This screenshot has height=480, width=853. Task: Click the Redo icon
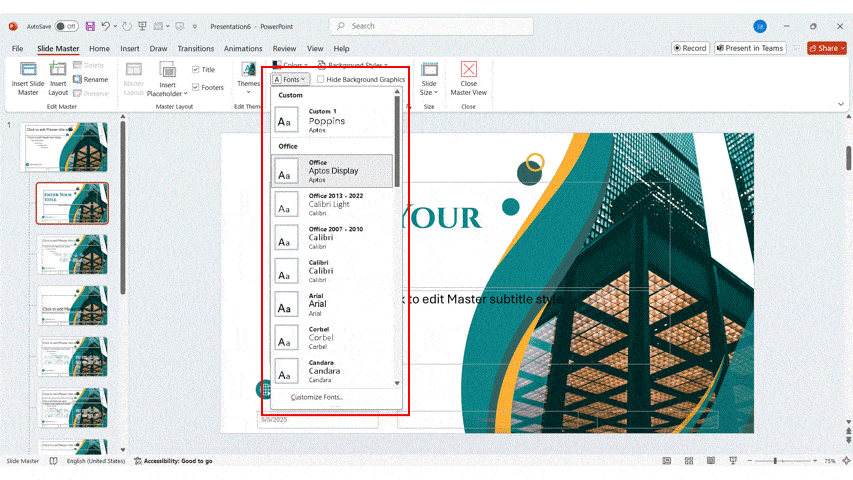tap(127, 26)
